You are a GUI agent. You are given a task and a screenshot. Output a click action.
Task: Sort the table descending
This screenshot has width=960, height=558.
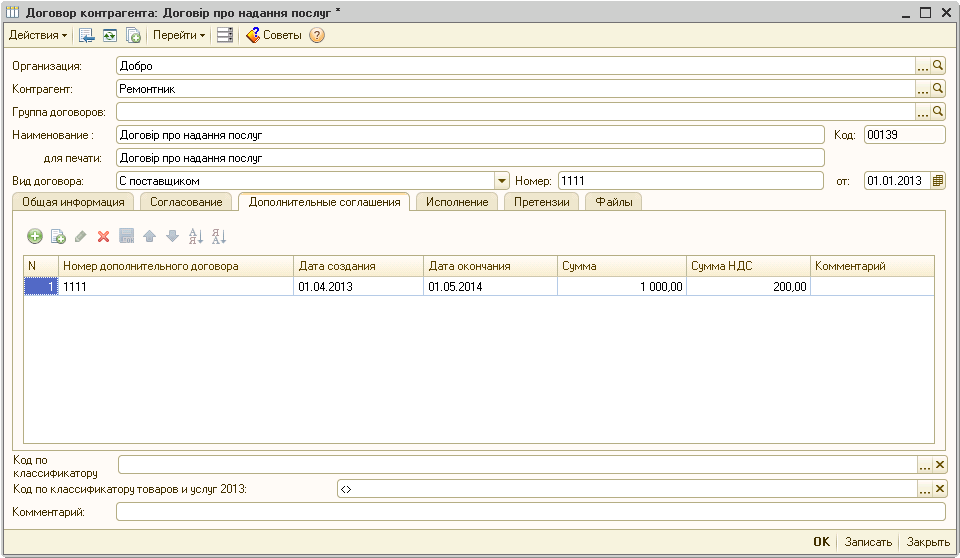tap(219, 236)
